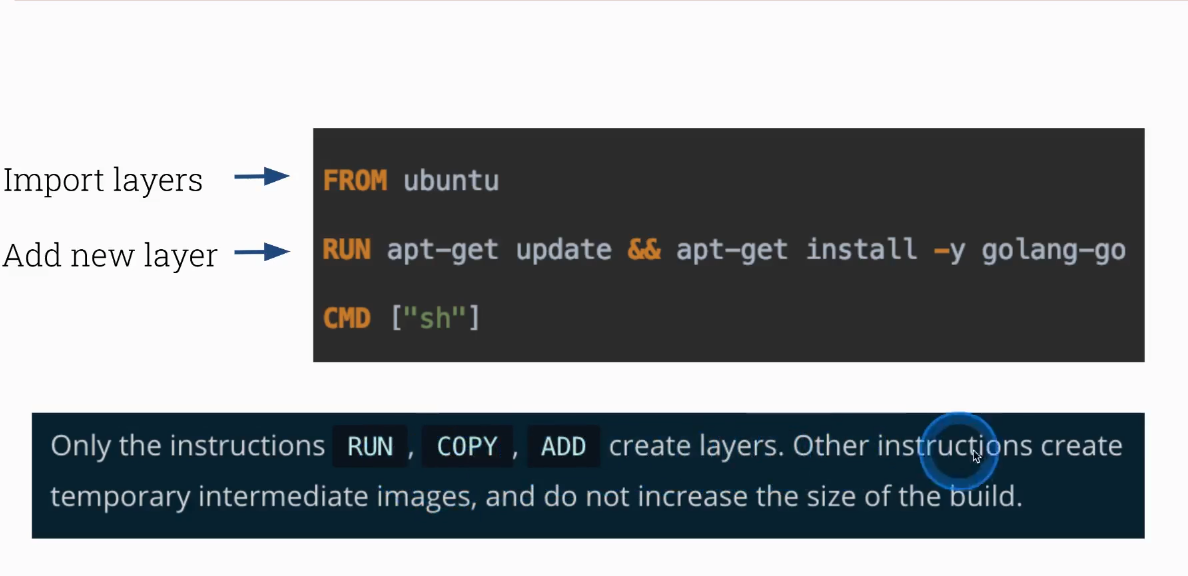Screen dimensions: 1188x576
Task: Click the COPY inline code badge
Action: (x=467, y=447)
